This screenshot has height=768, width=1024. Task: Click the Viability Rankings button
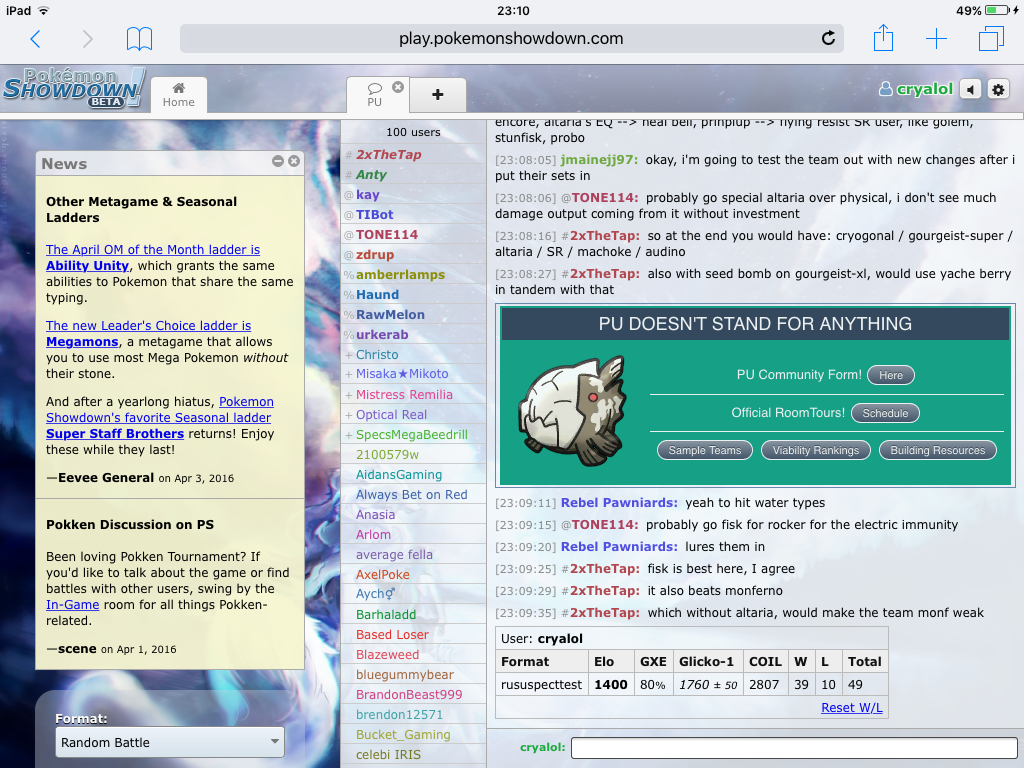pyautogui.click(x=815, y=450)
